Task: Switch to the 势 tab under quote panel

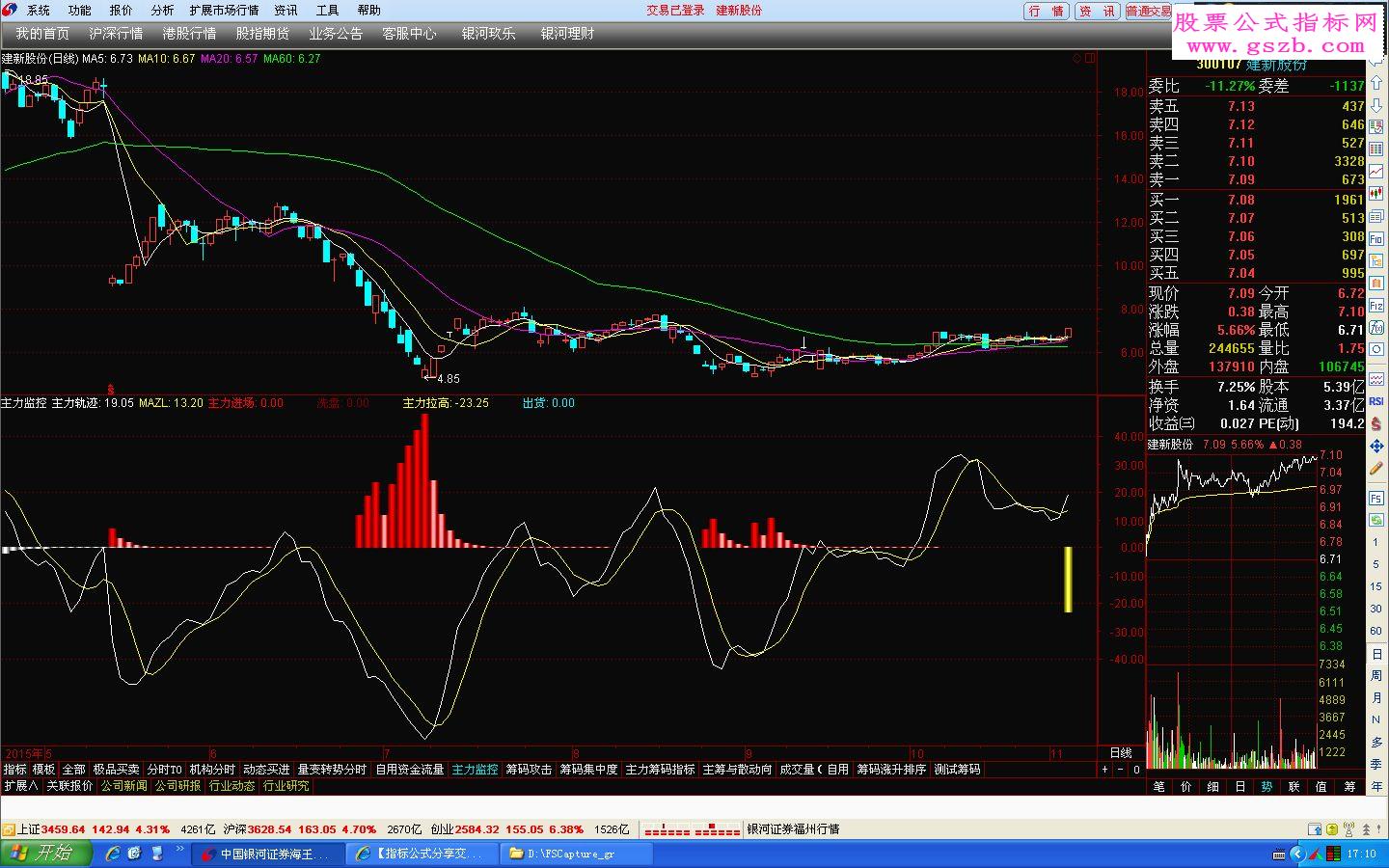Action: (x=1267, y=787)
